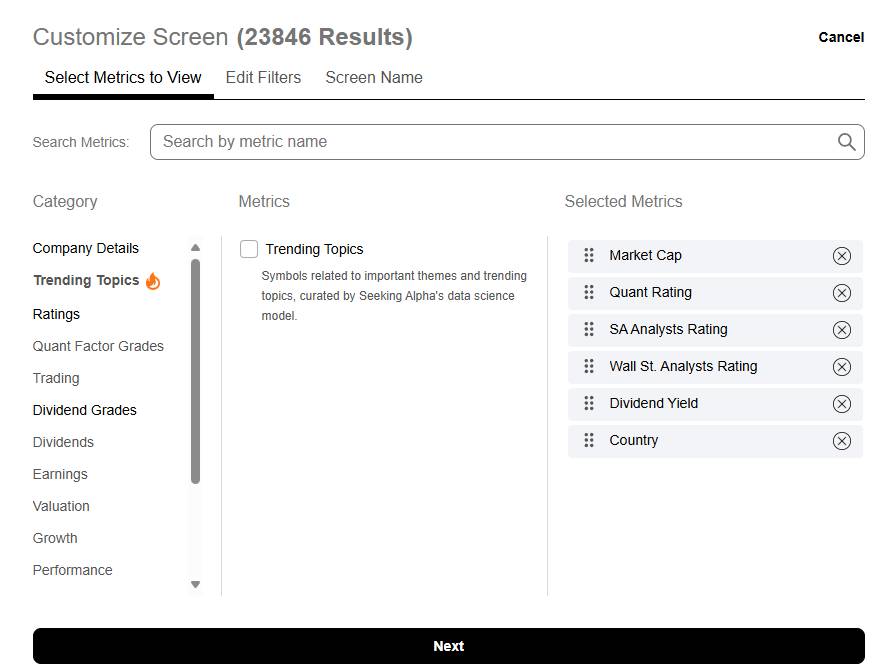The image size is (884, 672).
Task: Open the Screen Name tab
Action: tap(373, 78)
